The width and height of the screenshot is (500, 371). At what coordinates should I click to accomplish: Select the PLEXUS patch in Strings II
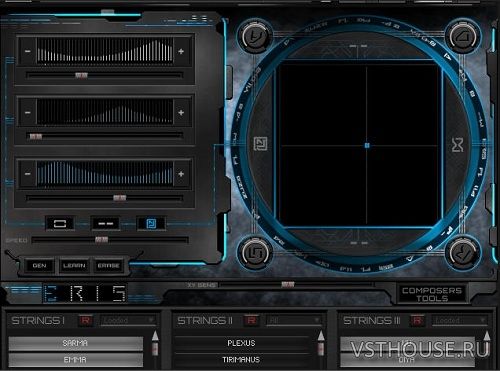[x=241, y=343]
